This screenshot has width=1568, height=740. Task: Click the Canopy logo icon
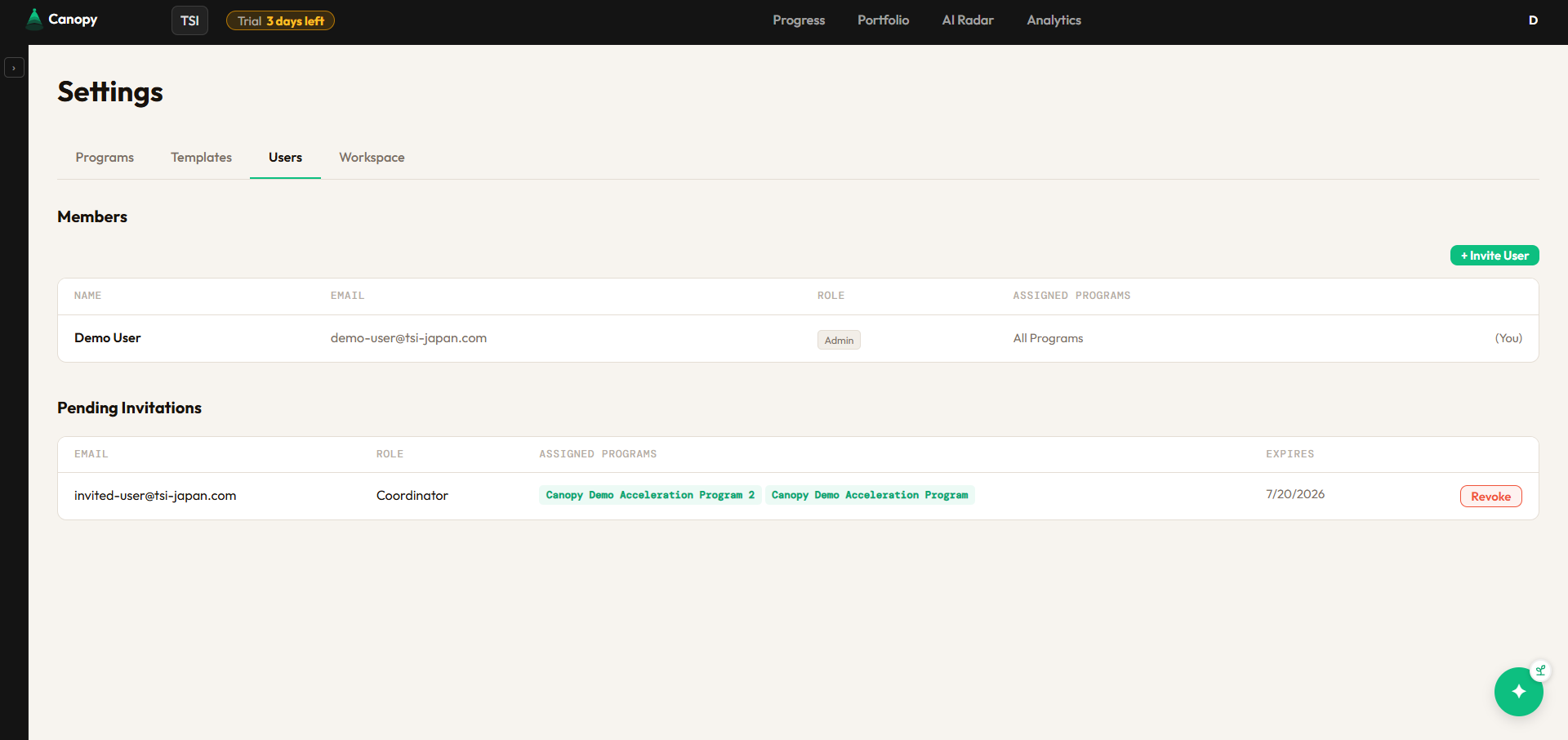coord(34,19)
